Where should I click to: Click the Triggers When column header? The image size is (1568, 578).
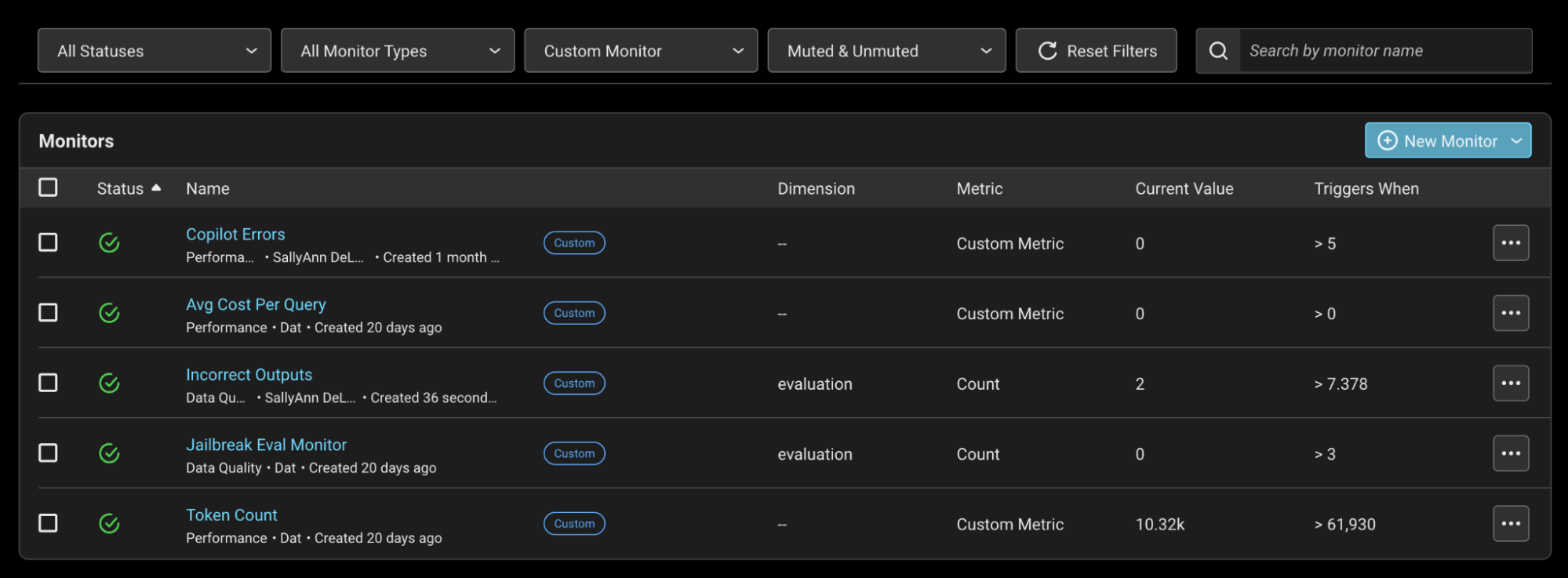tap(1366, 189)
